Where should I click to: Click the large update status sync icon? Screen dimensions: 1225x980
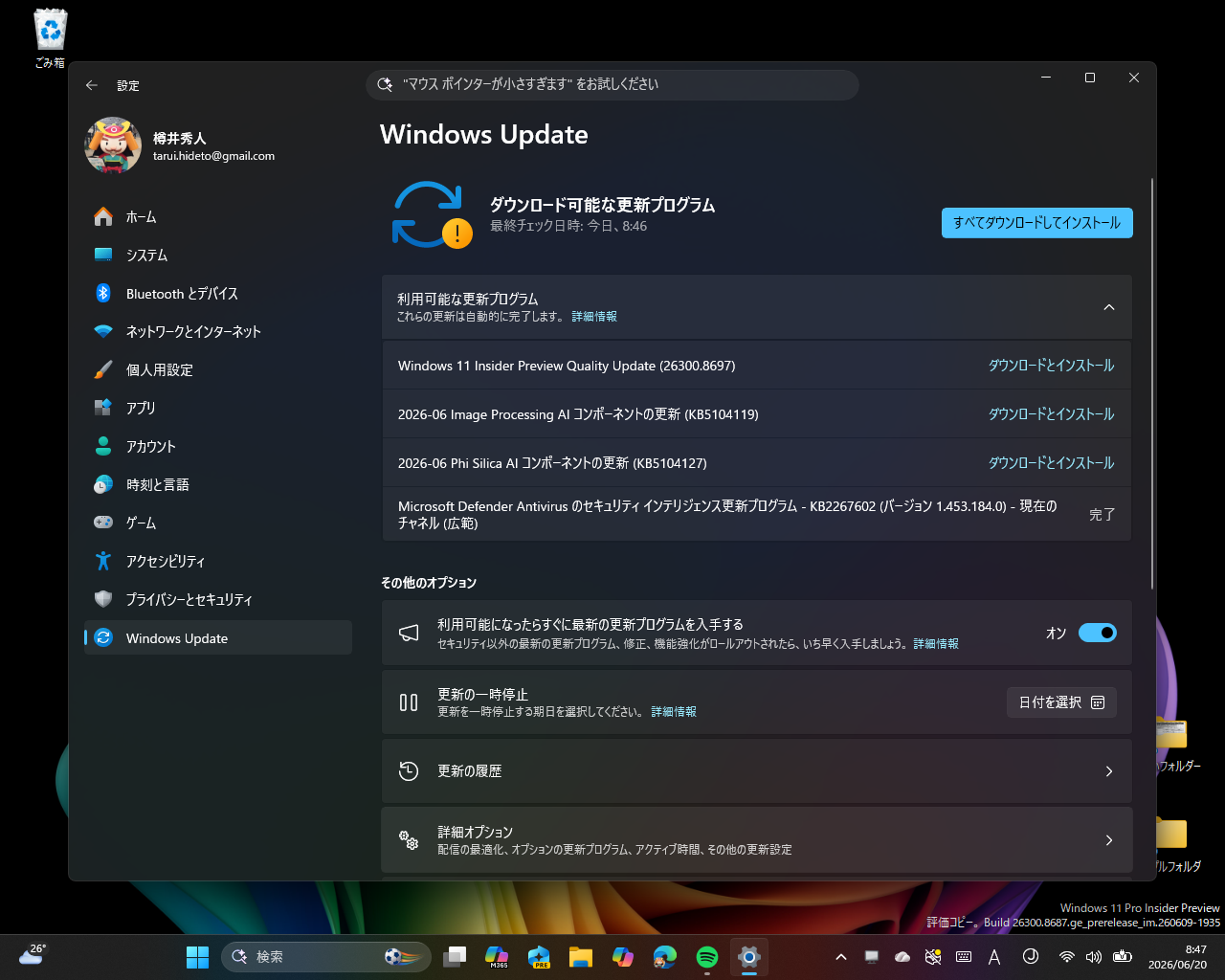point(431,214)
